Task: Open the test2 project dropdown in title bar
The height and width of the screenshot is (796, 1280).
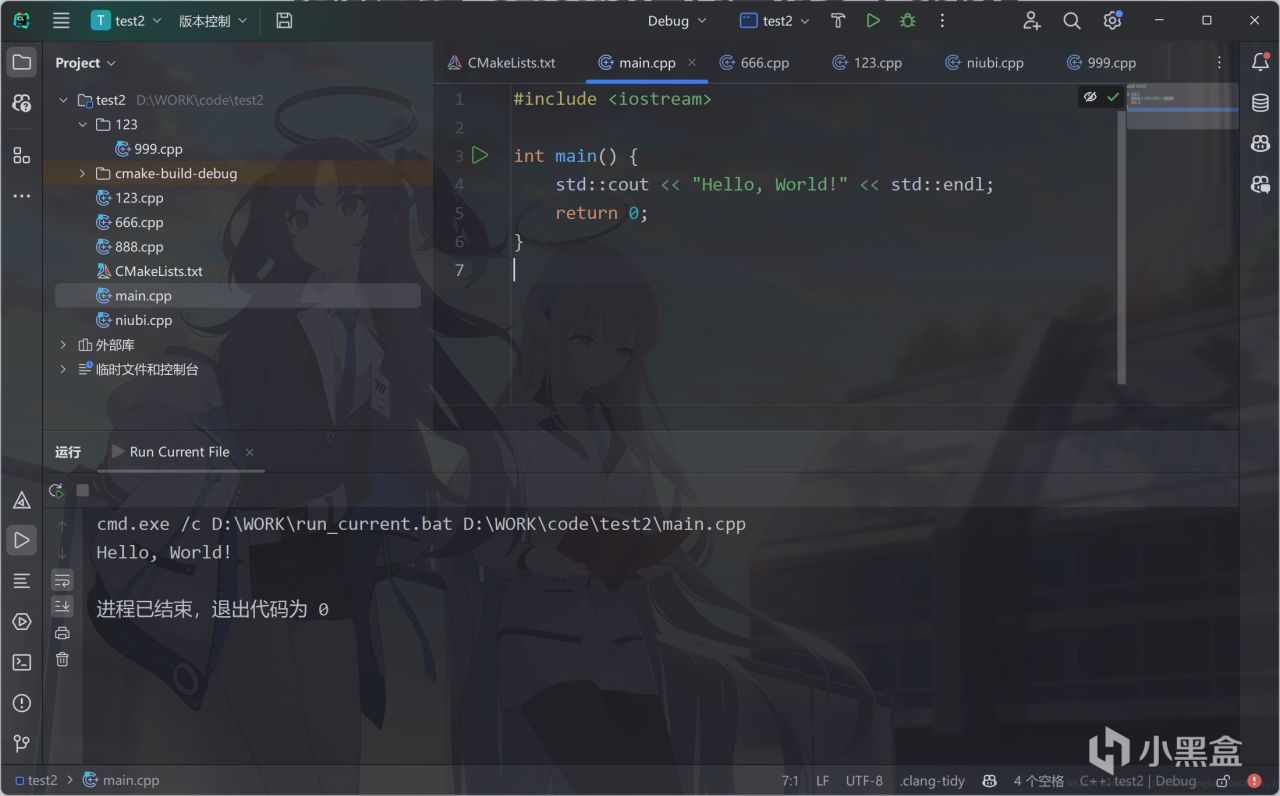Action: click(126, 20)
